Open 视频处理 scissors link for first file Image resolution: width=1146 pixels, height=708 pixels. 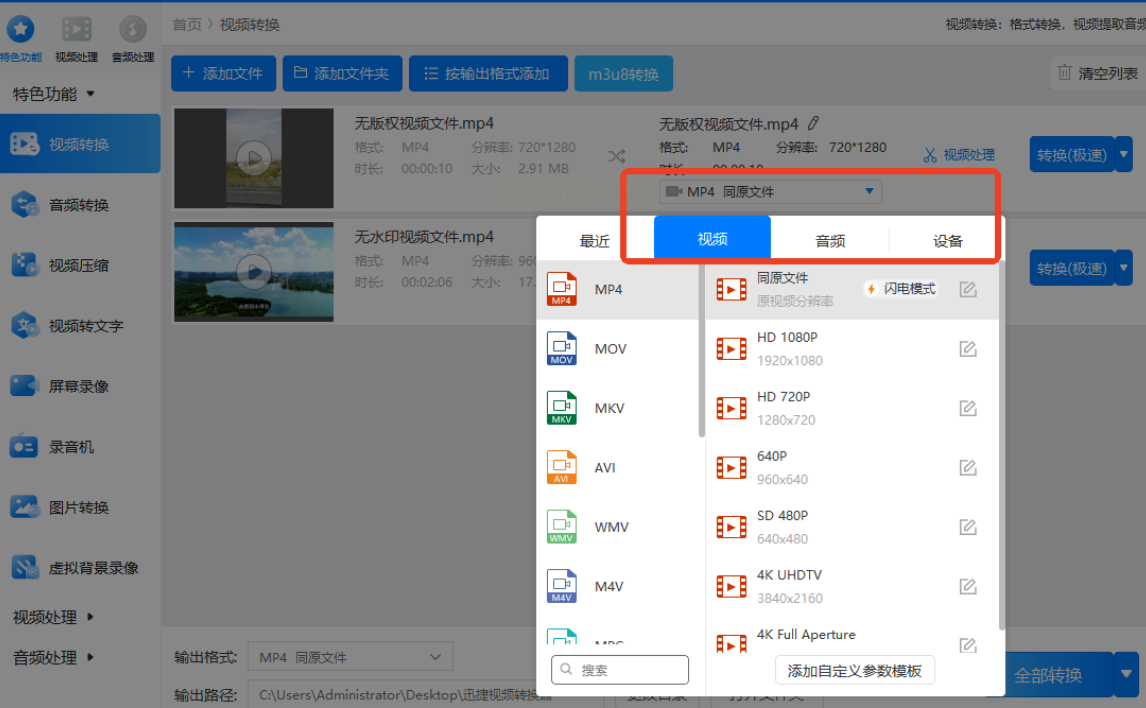click(x=959, y=155)
